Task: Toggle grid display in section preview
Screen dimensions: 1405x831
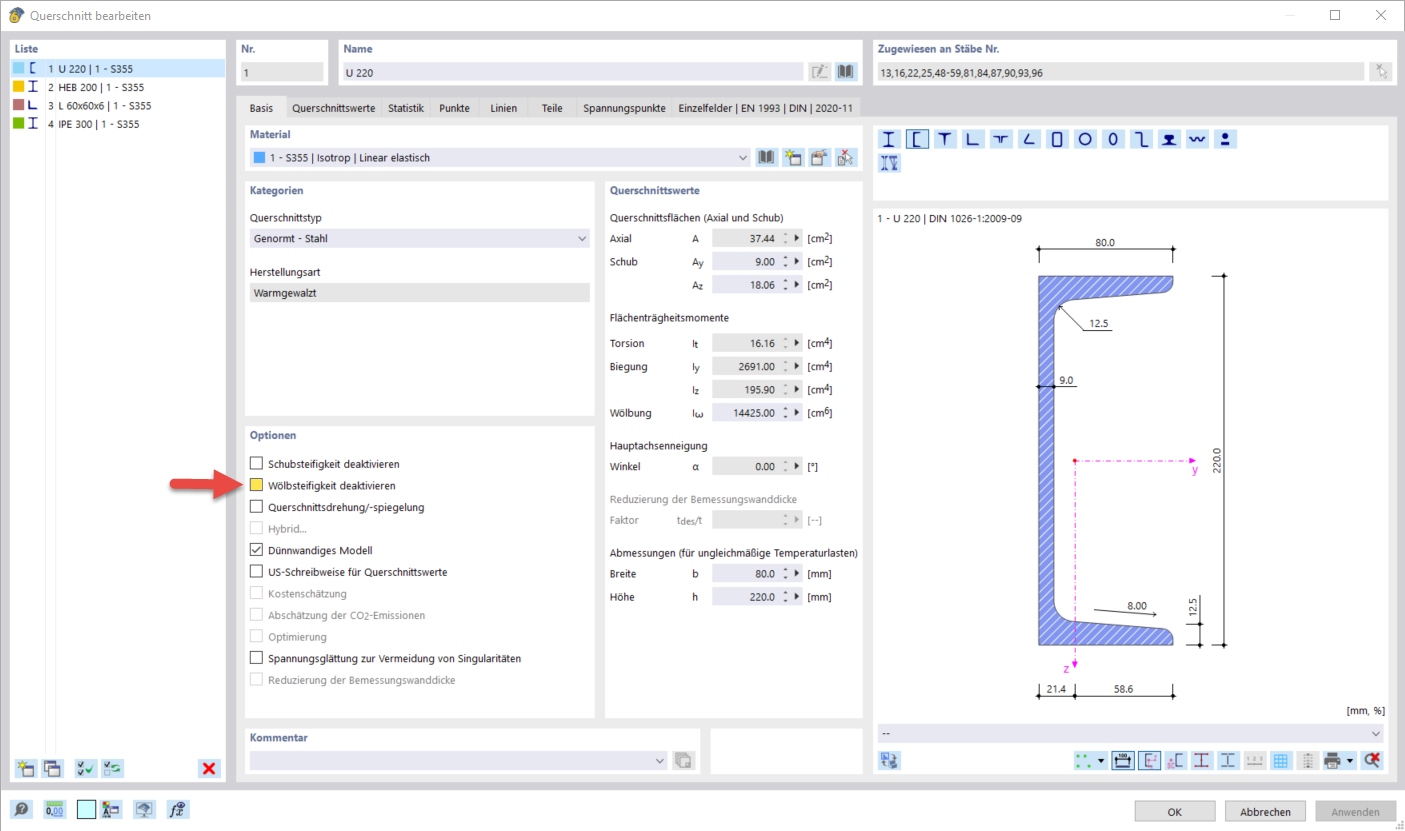Action: point(1280,761)
